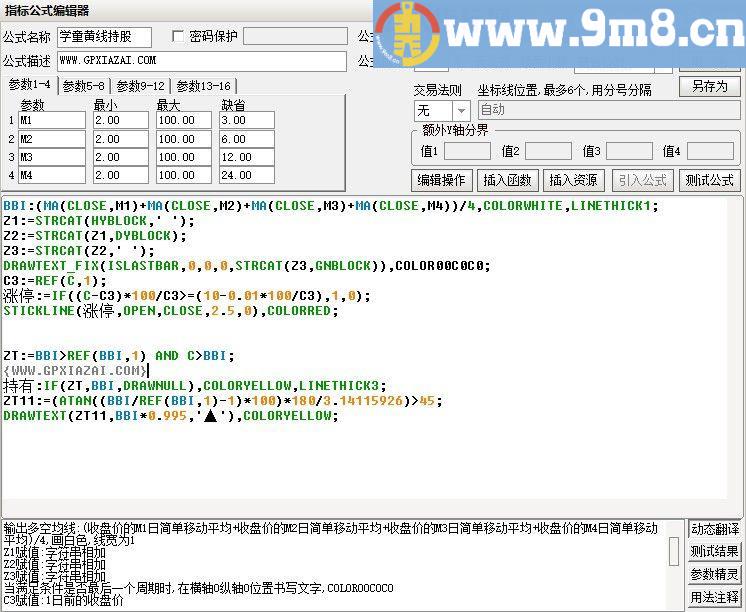746x612 pixels.
Task: Click the 值1 input box
Action: coord(467,151)
